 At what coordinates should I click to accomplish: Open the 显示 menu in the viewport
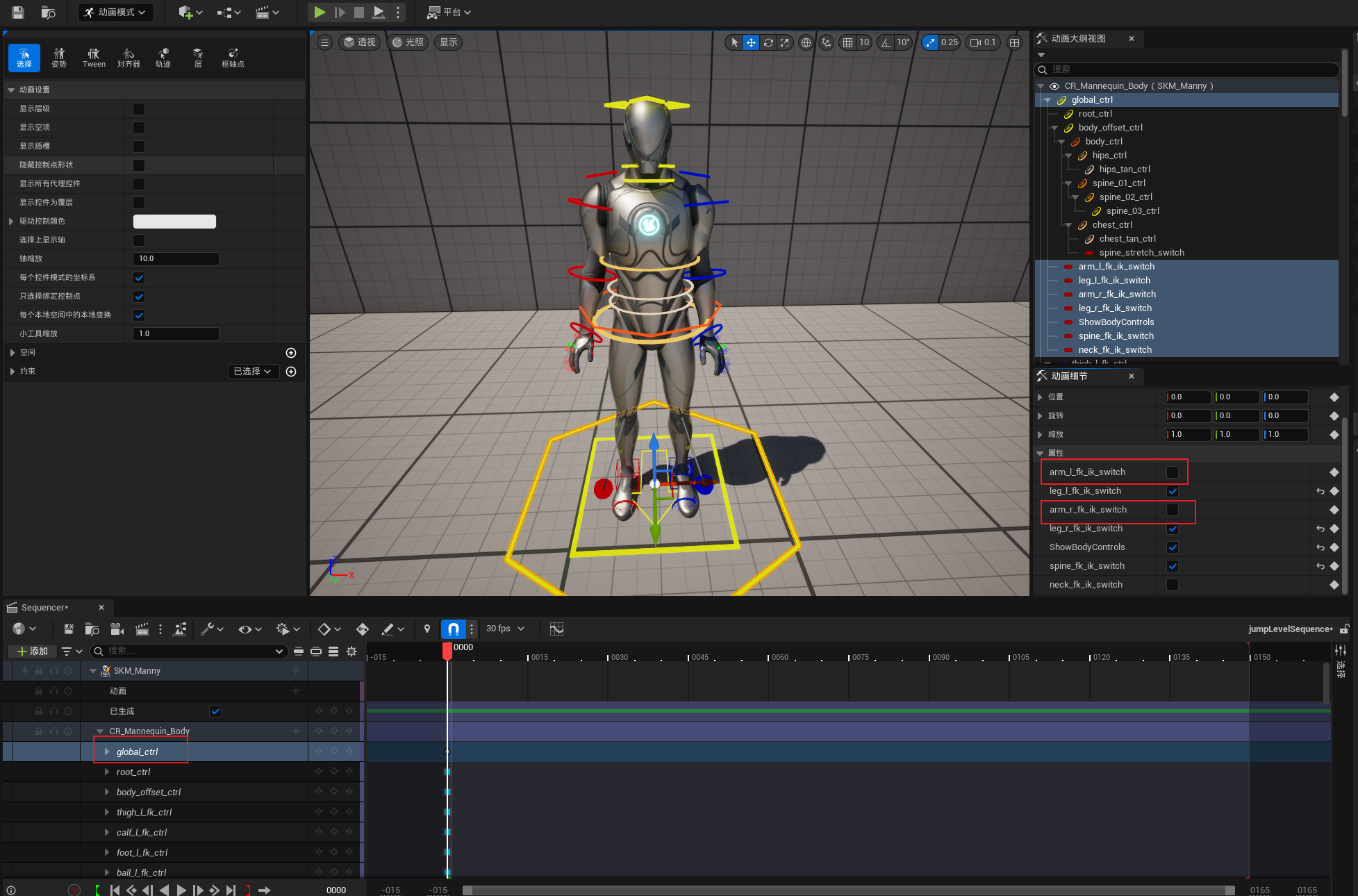coord(449,42)
